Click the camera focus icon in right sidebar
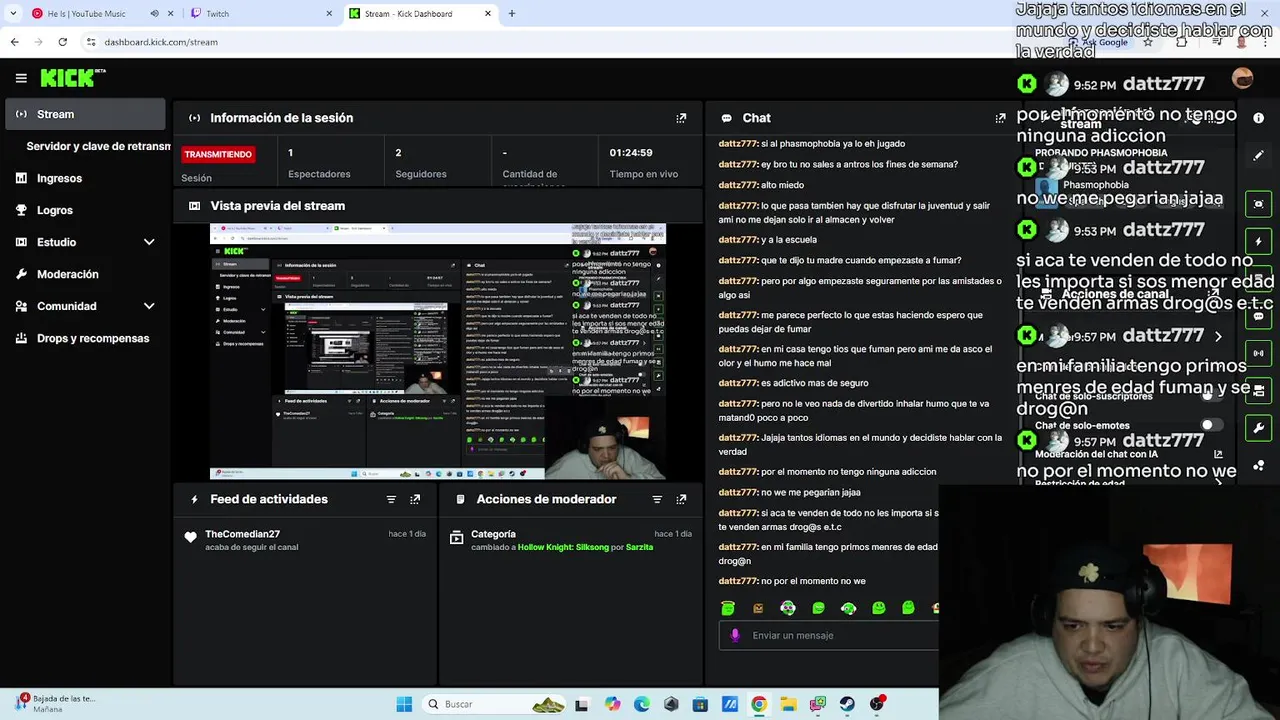This screenshot has height=720, width=1280. pos(1258,204)
